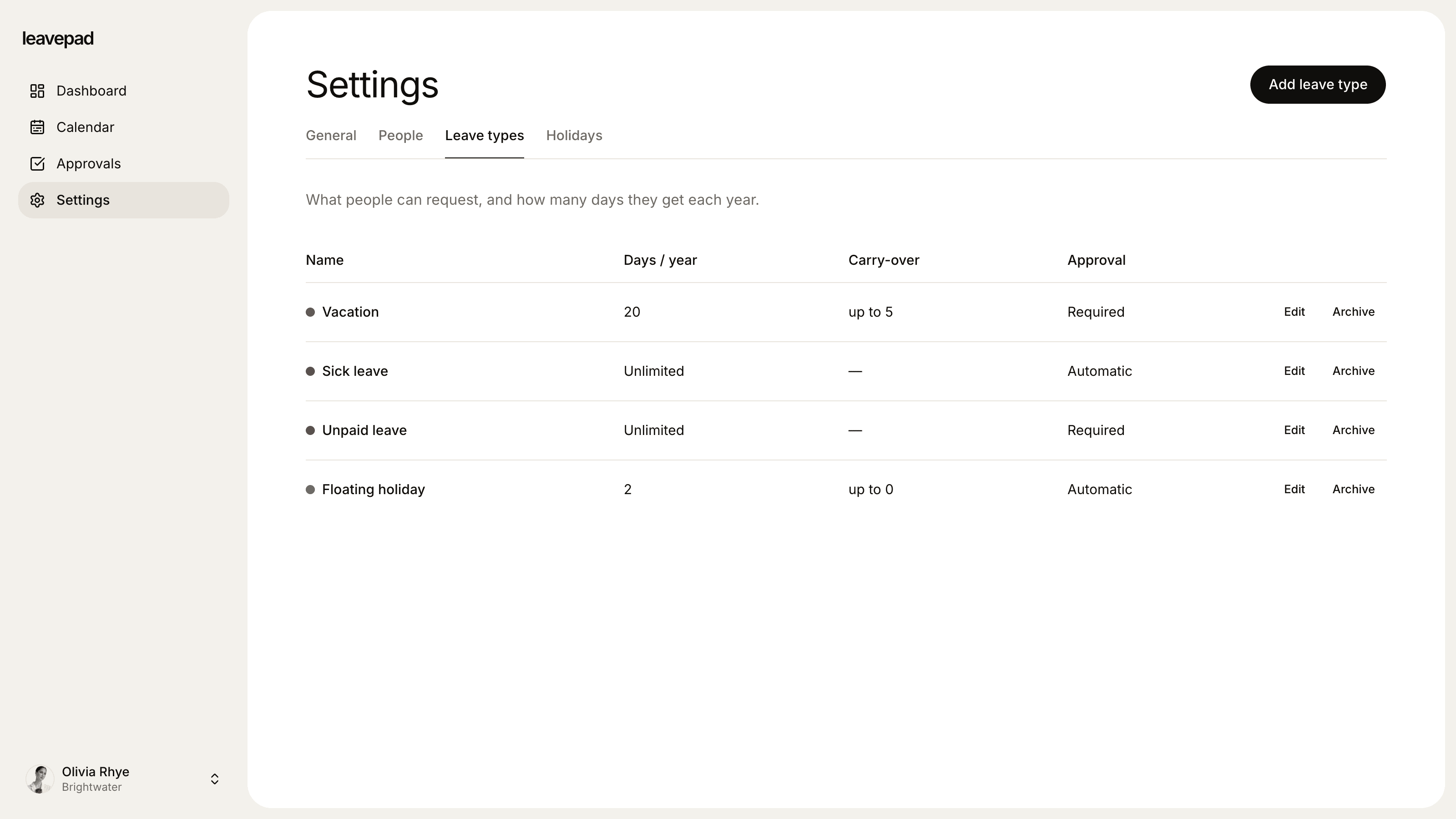Viewport: 1456px width, 819px height.
Task: Click the Unpaid leave name text
Action: point(364,431)
